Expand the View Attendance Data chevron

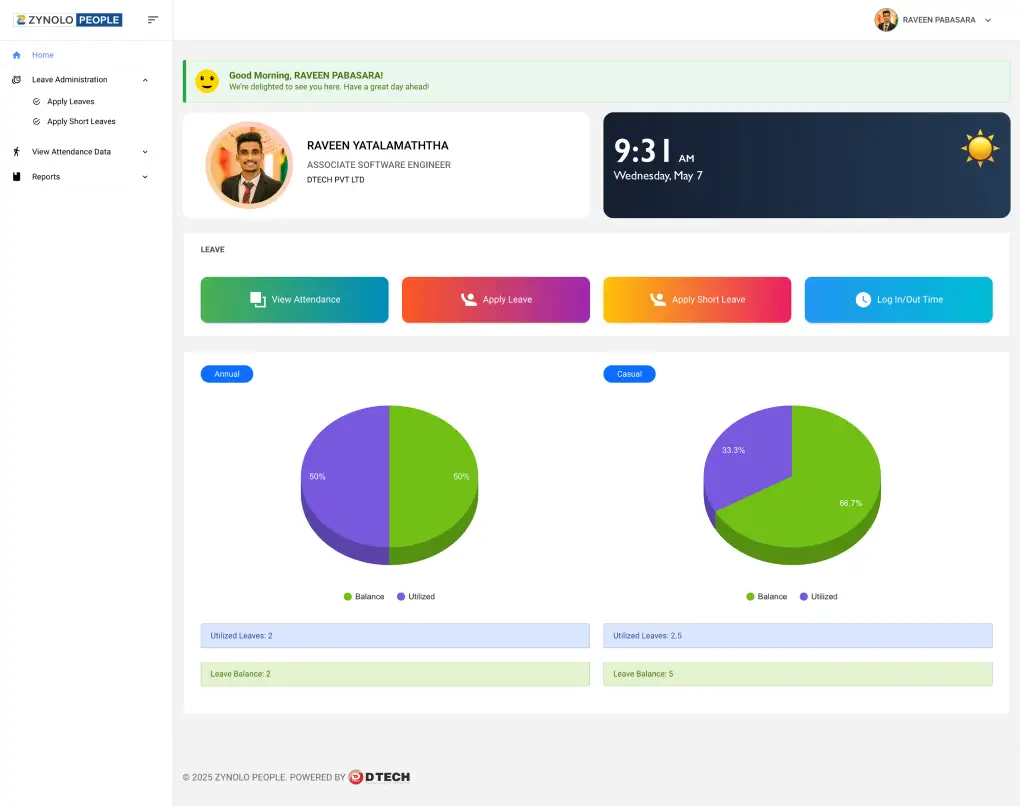145,152
